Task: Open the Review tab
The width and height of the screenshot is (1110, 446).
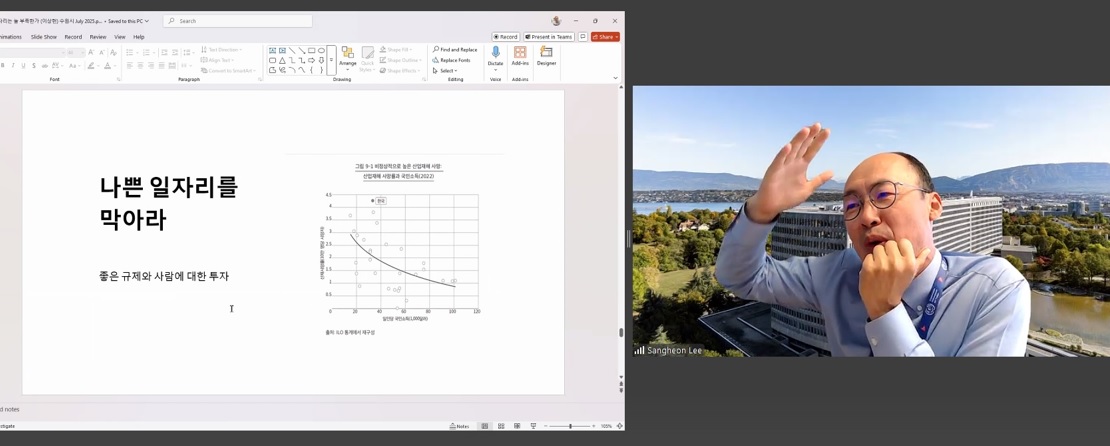Action: pos(98,37)
